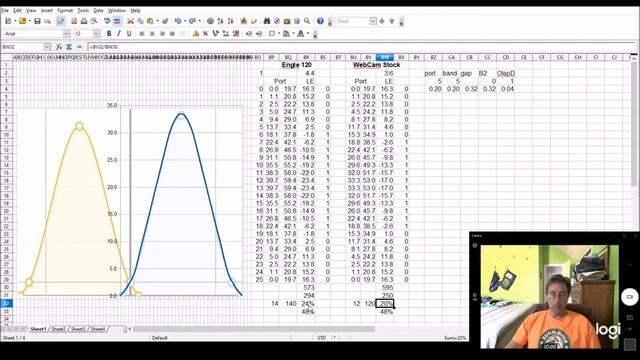Toggle Align Left for the cell
Image resolution: width=640 pixels, height=360 pixels.
142,33
